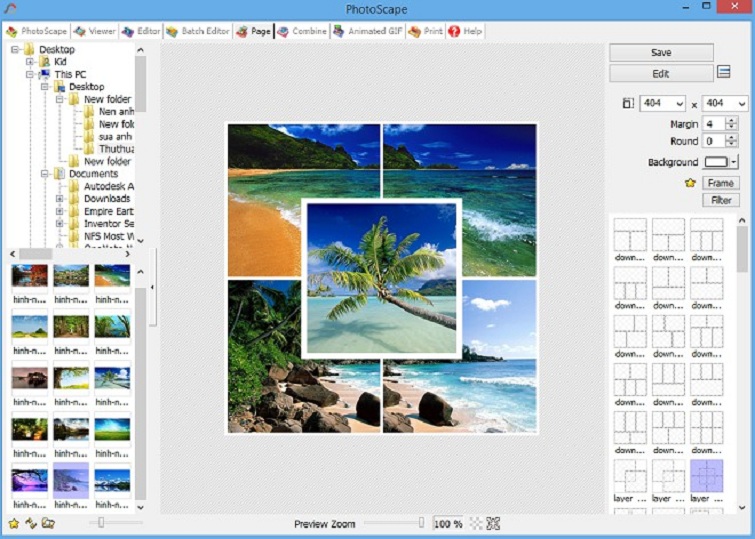The height and width of the screenshot is (539, 755).
Task: Click the list icon beside the Edit button
Action: [x=724, y=73]
